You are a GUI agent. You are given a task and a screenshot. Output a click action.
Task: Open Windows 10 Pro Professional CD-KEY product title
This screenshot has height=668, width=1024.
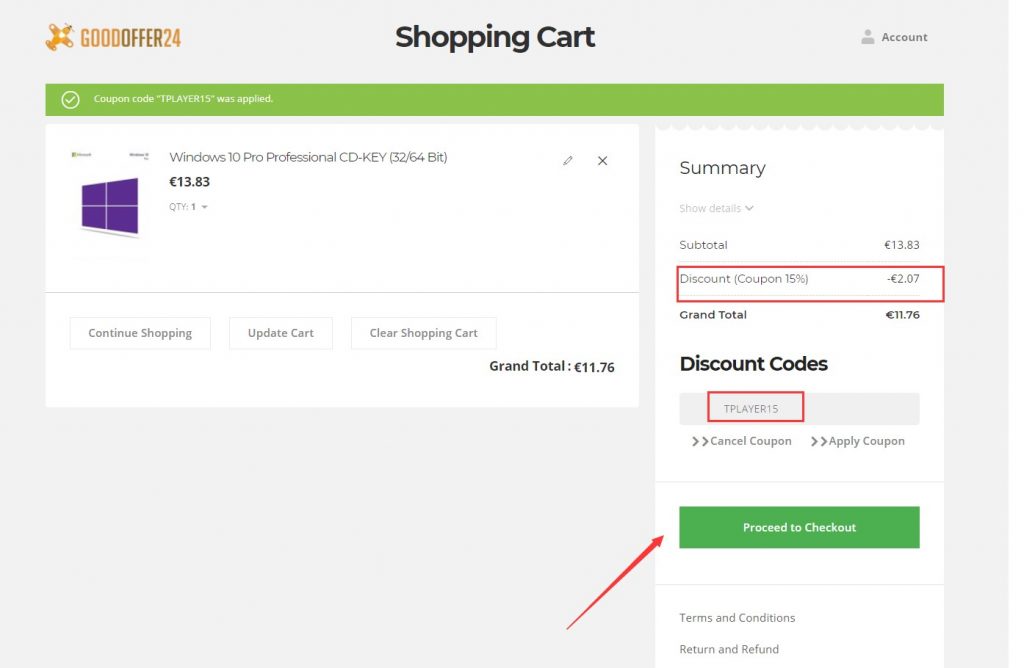click(308, 157)
